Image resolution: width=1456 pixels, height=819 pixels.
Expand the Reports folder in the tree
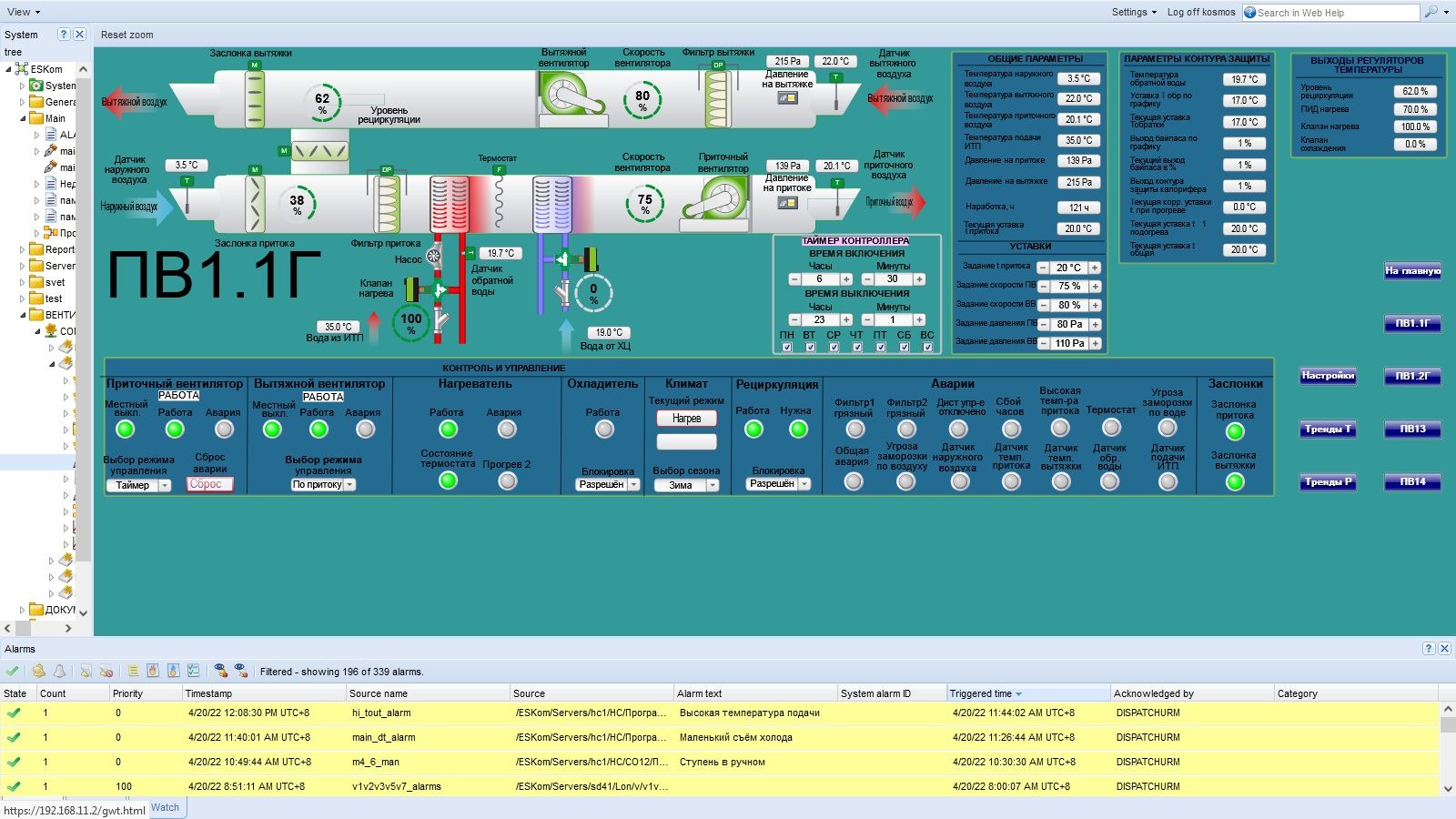point(23,249)
